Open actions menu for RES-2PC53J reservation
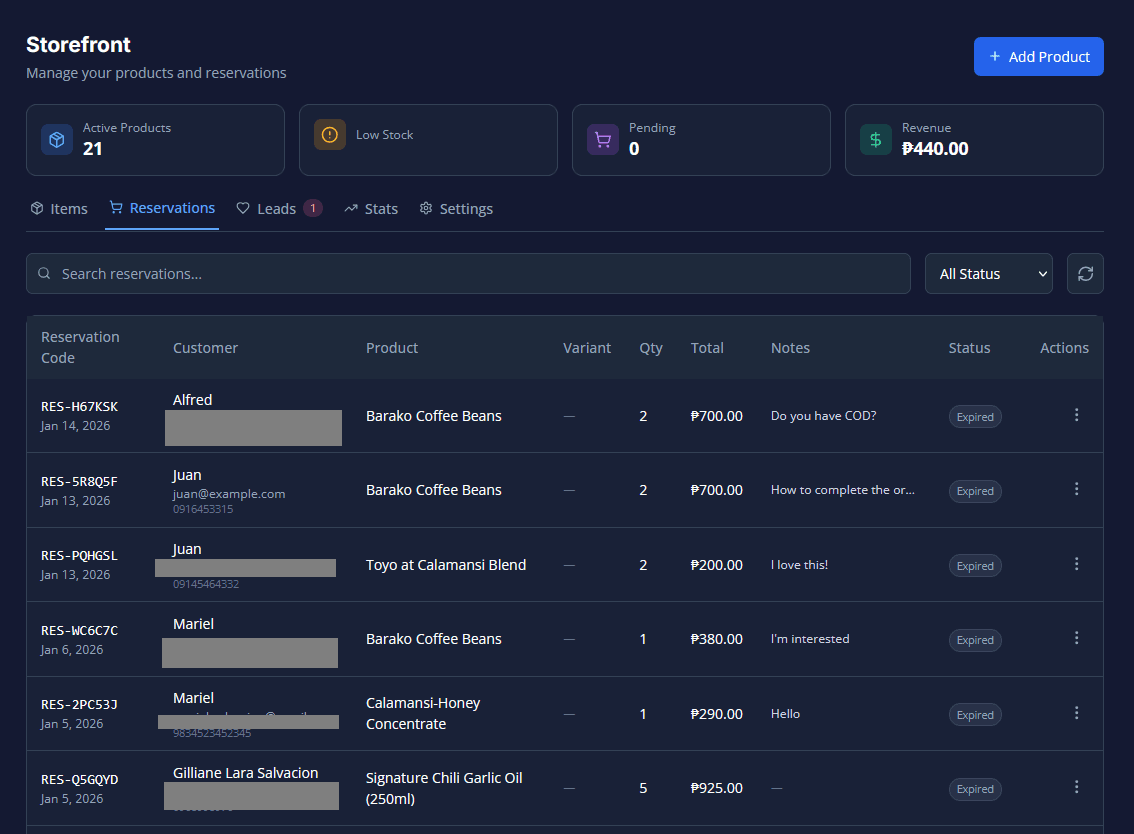 pos(1076,713)
